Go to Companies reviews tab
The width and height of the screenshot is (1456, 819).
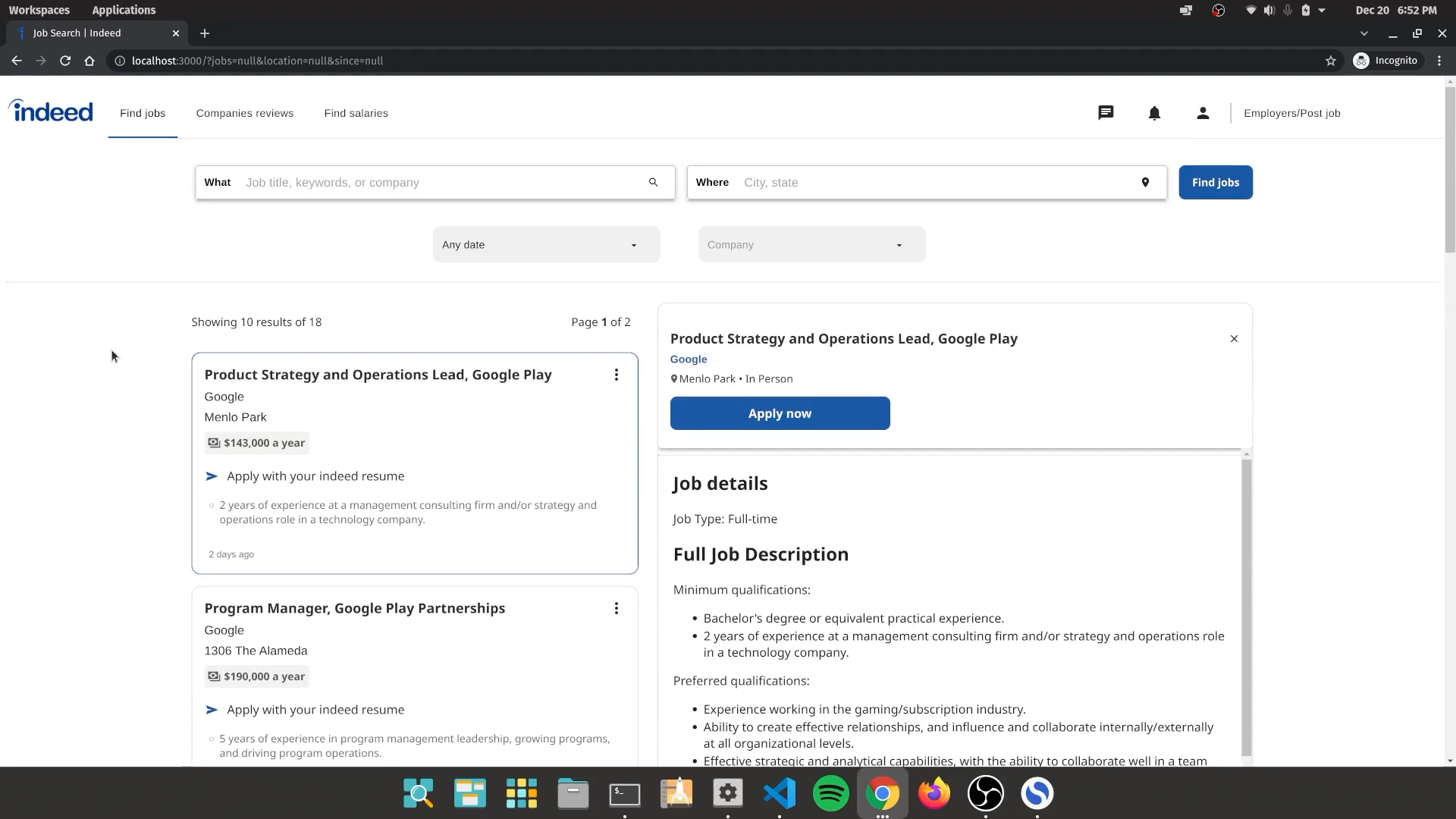[x=244, y=113]
